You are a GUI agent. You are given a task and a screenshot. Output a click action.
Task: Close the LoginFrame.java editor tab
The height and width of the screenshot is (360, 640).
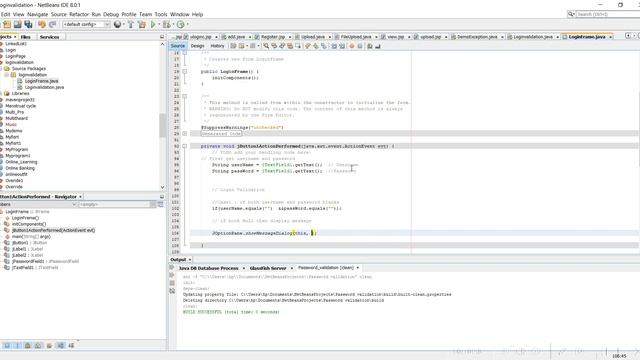pos(611,37)
